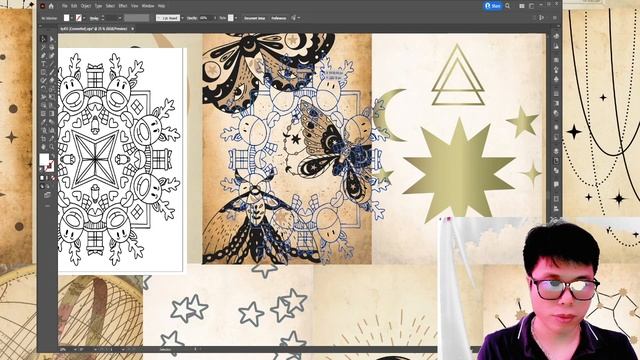
Task: Click the control bar fill color swatch
Action: 67,18
